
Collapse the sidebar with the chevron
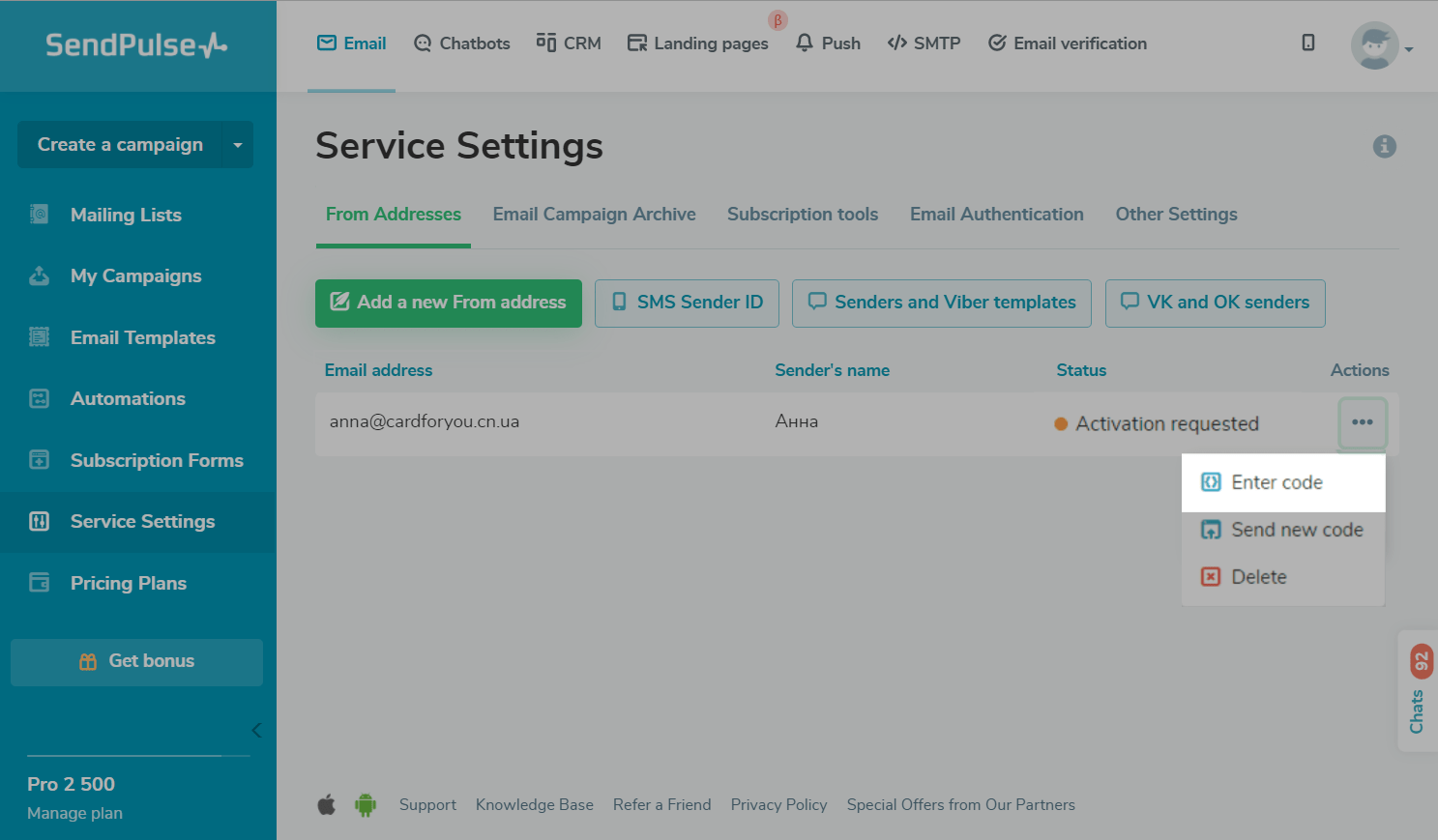click(256, 730)
